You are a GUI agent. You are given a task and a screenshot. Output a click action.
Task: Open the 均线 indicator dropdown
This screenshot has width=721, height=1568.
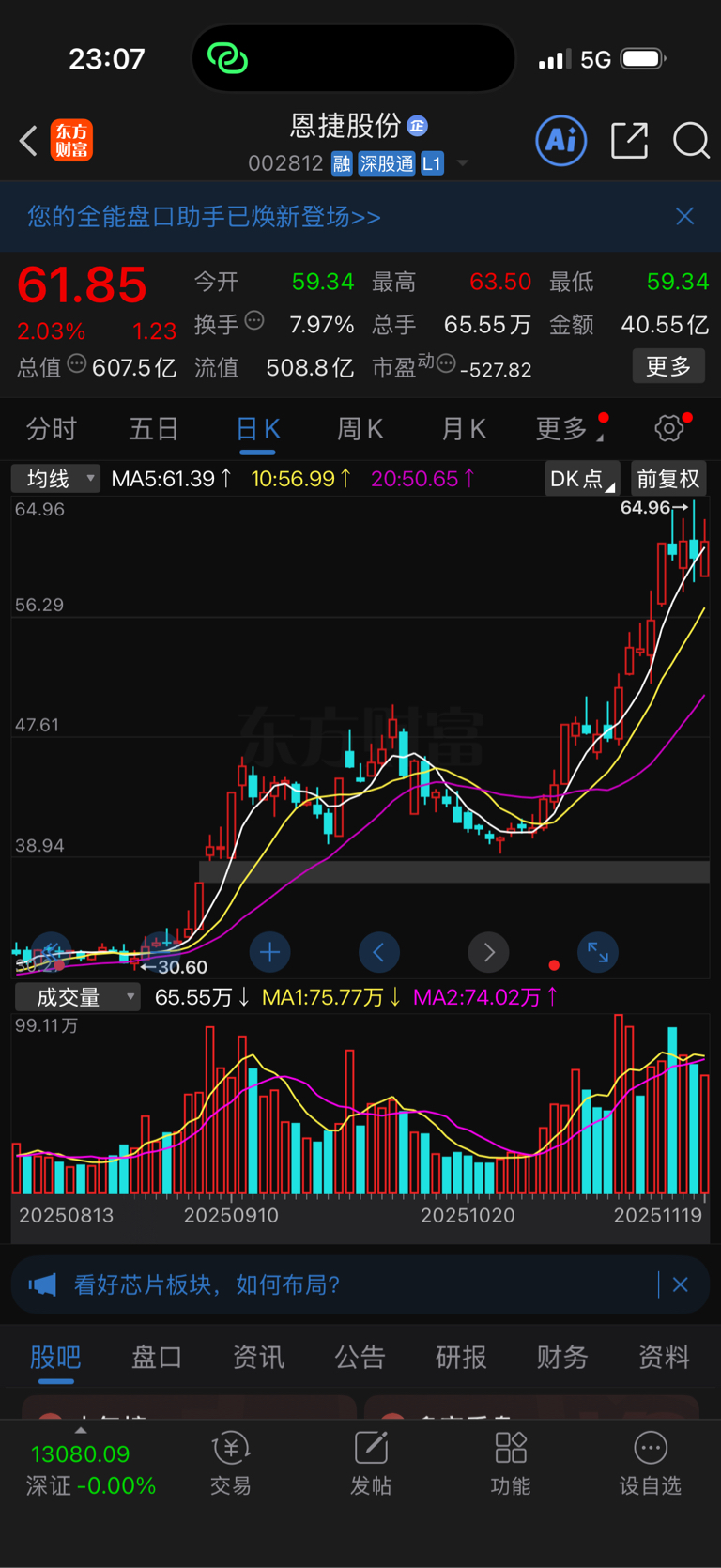tap(55, 479)
